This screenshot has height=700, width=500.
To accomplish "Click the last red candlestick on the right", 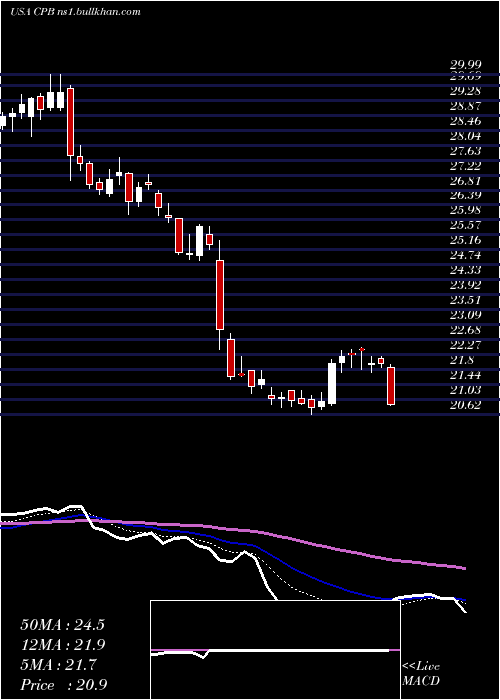I will (x=391, y=386).
